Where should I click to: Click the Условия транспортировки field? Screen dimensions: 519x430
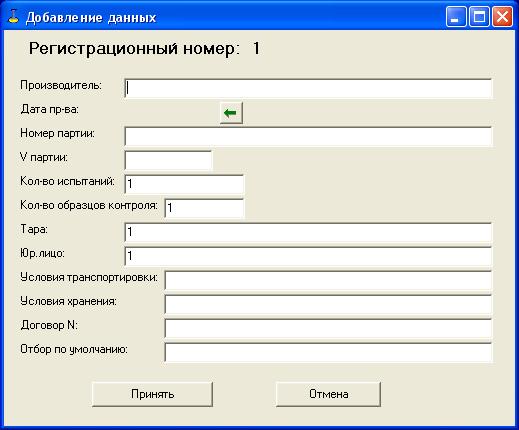(x=328, y=280)
